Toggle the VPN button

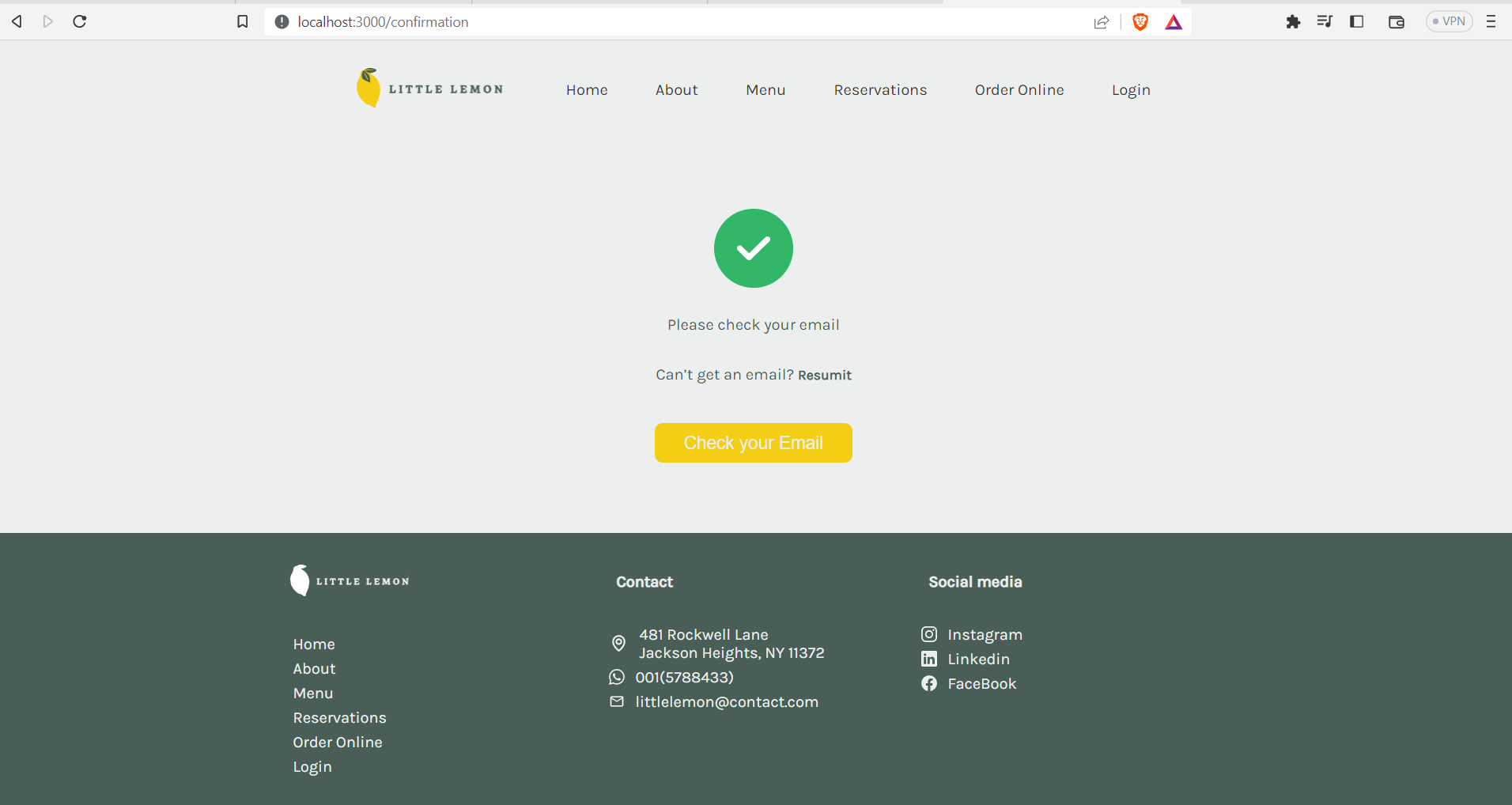(1449, 22)
